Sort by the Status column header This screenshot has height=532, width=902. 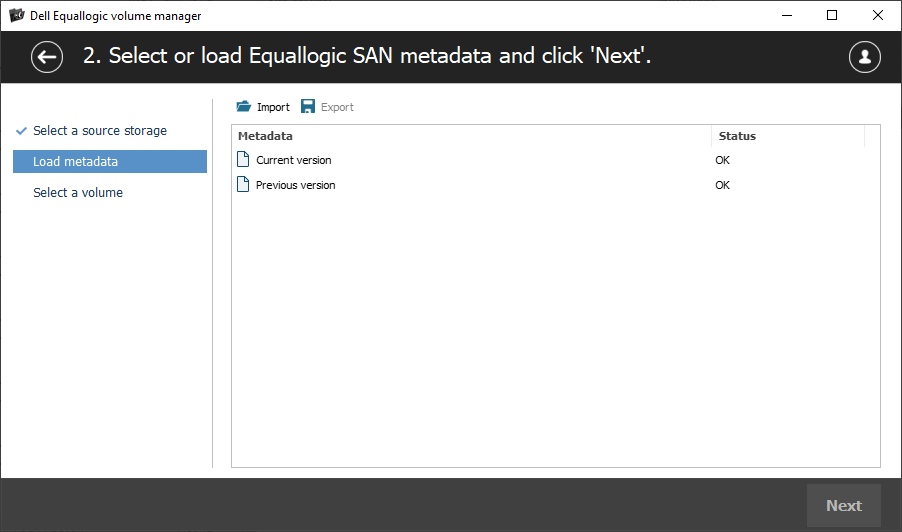coord(788,136)
